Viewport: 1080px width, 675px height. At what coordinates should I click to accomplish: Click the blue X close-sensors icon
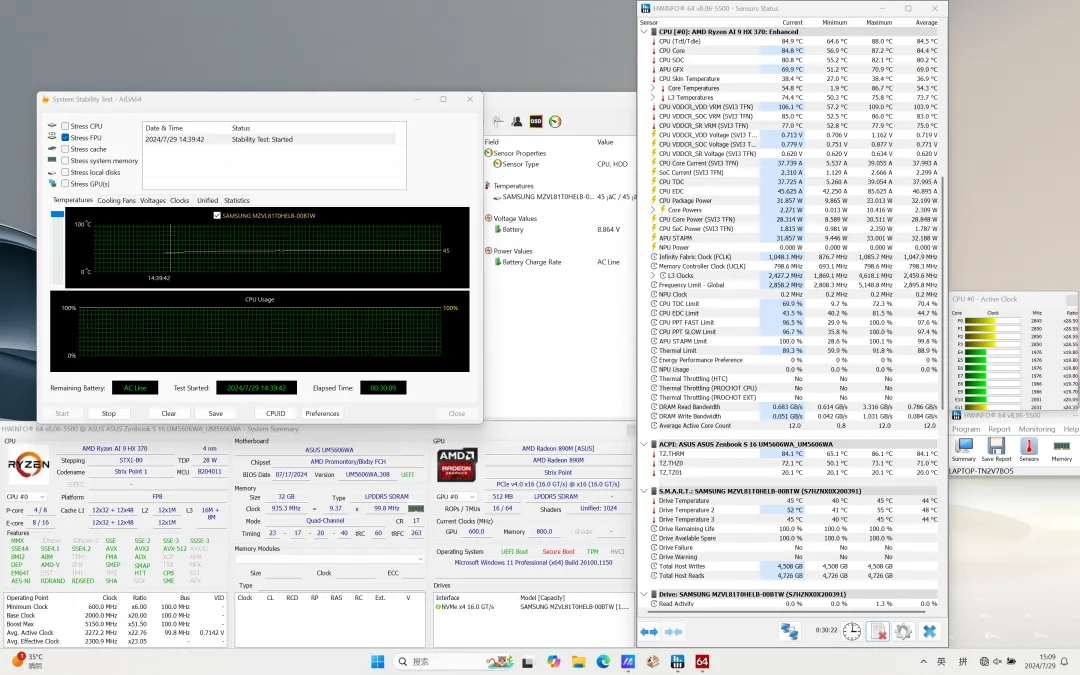929,631
